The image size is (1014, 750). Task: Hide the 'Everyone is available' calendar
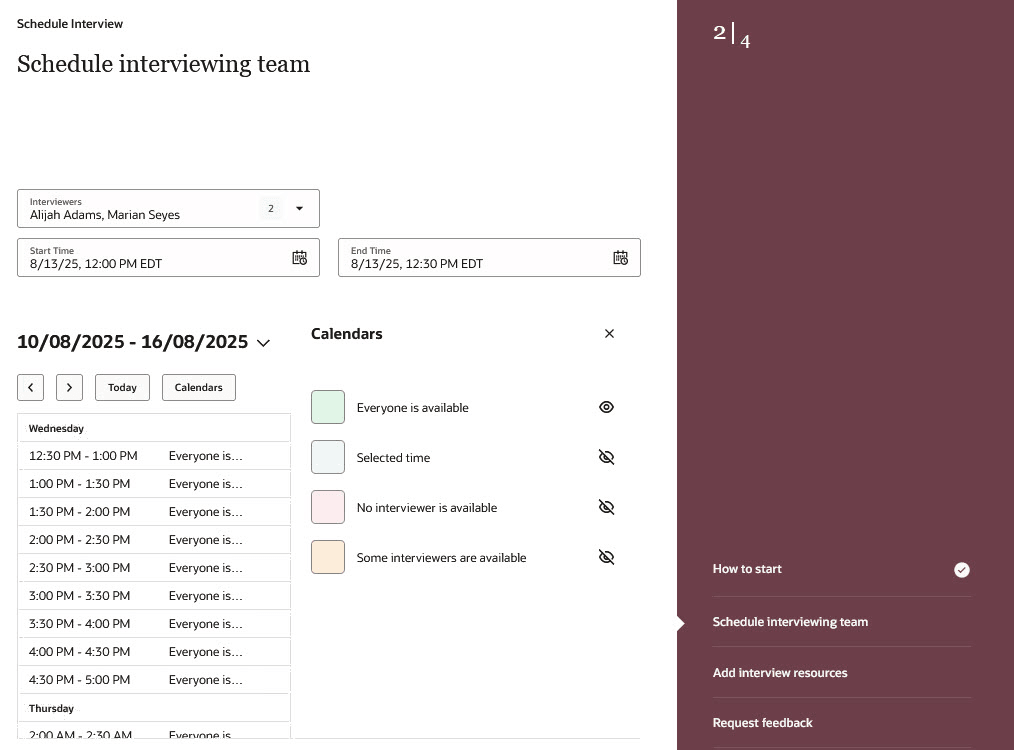click(x=606, y=407)
